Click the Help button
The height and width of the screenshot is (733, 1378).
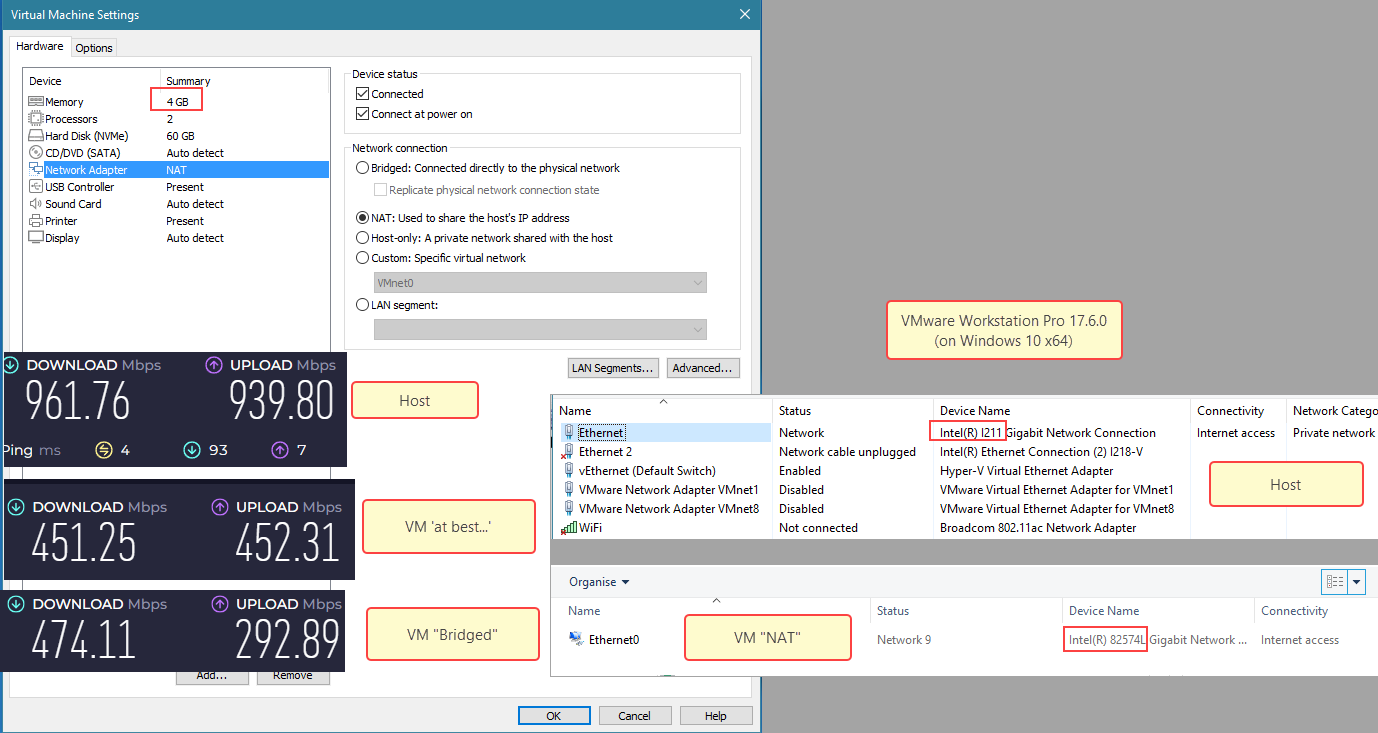tap(716, 716)
